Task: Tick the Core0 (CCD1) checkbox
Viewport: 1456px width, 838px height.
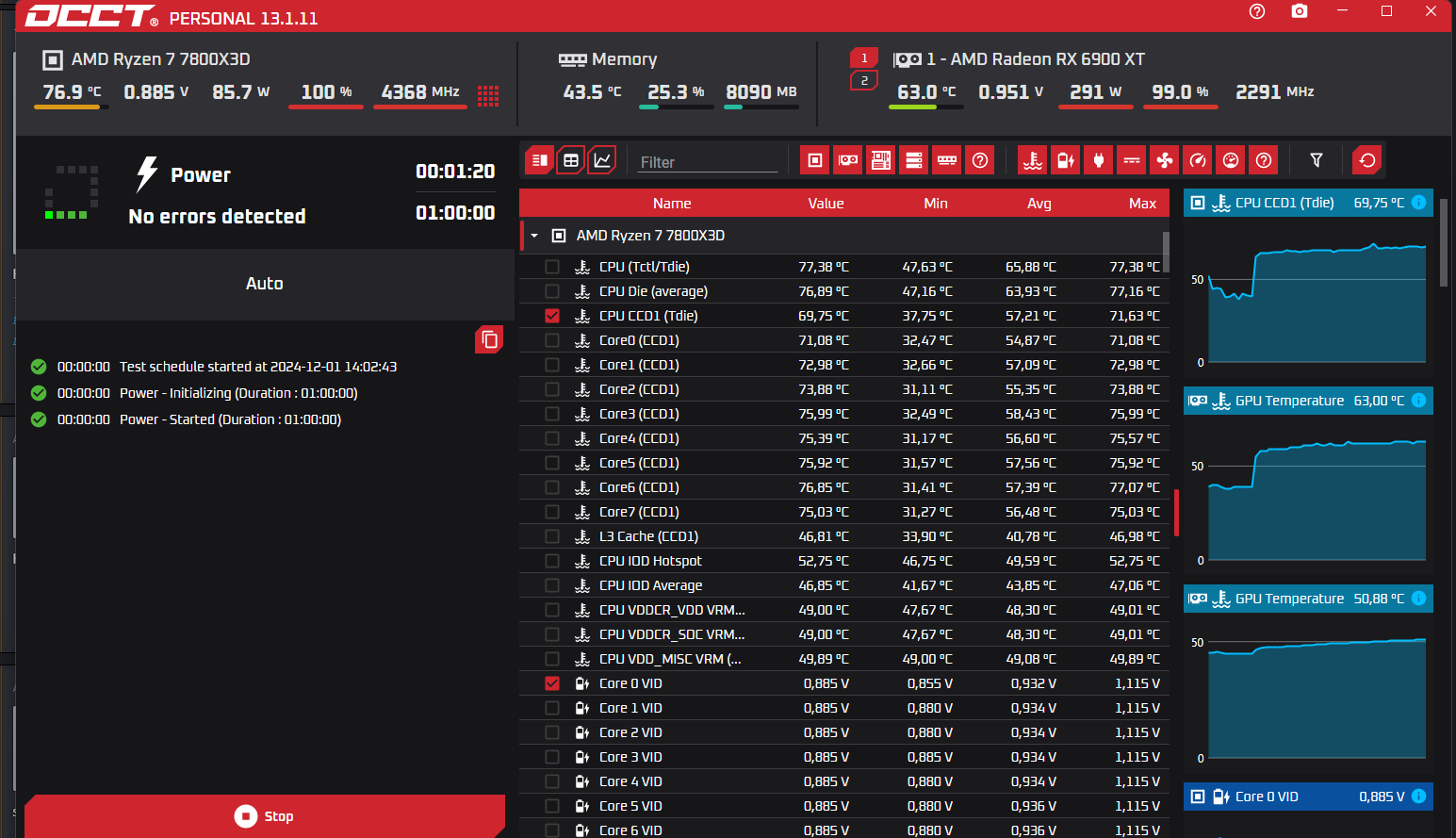Action: coord(552,340)
